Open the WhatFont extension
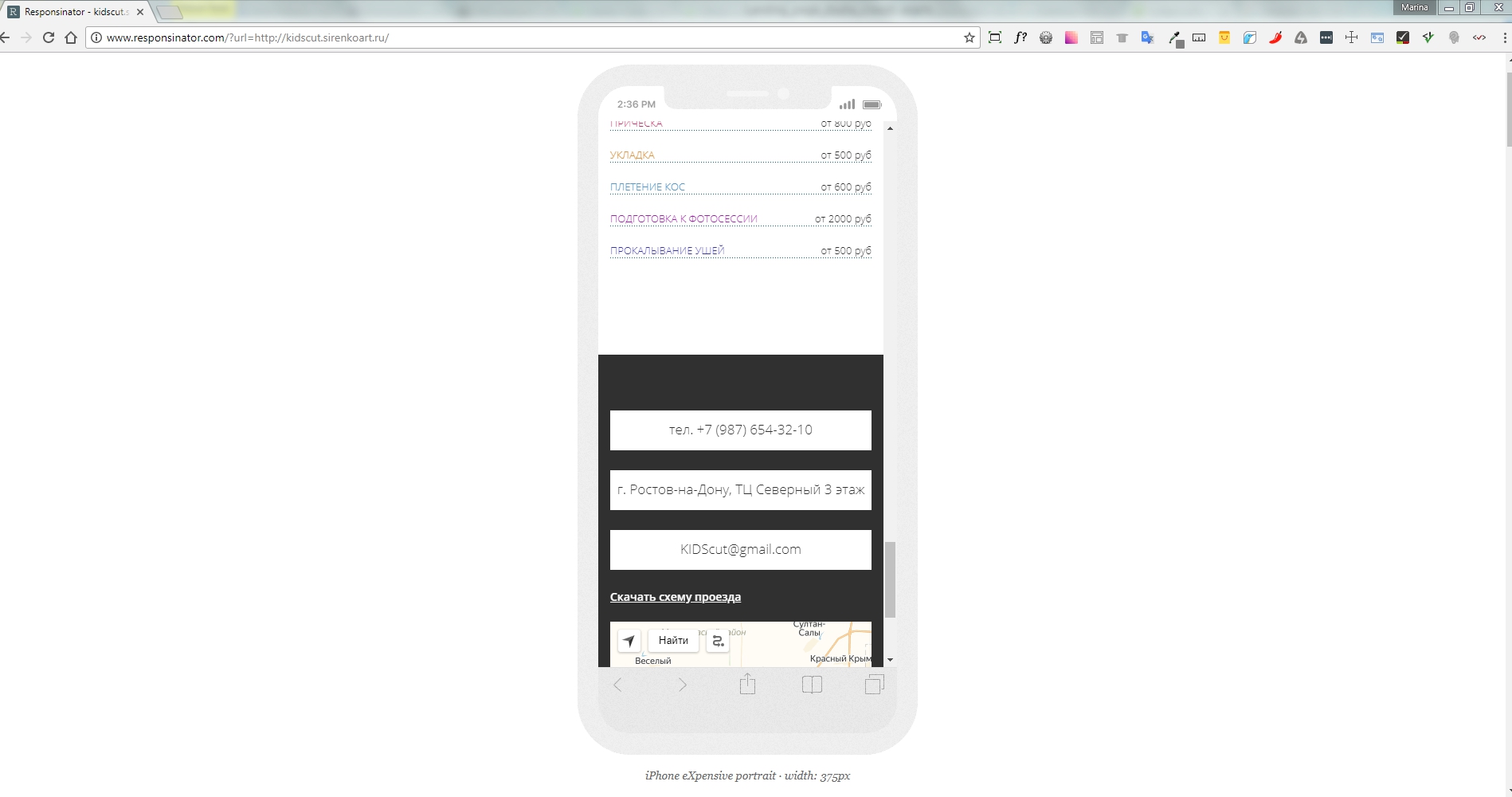The height and width of the screenshot is (797, 1512). click(1020, 37)
